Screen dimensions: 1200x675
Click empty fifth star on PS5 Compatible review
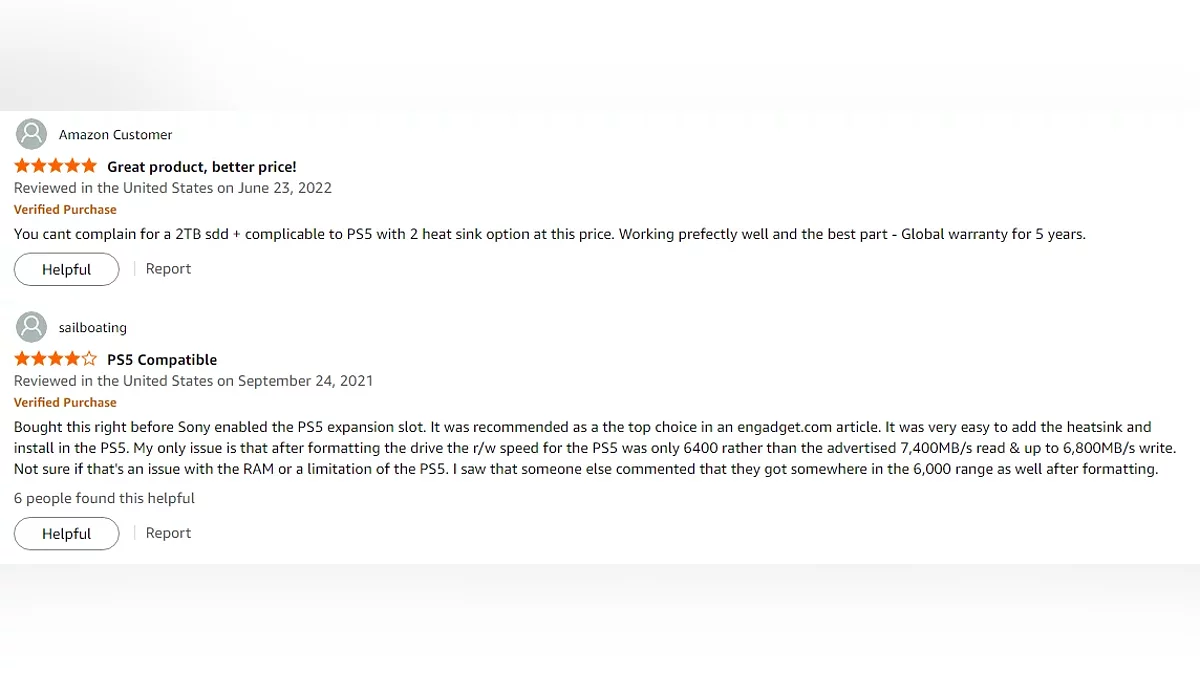(x=89, y=359)
